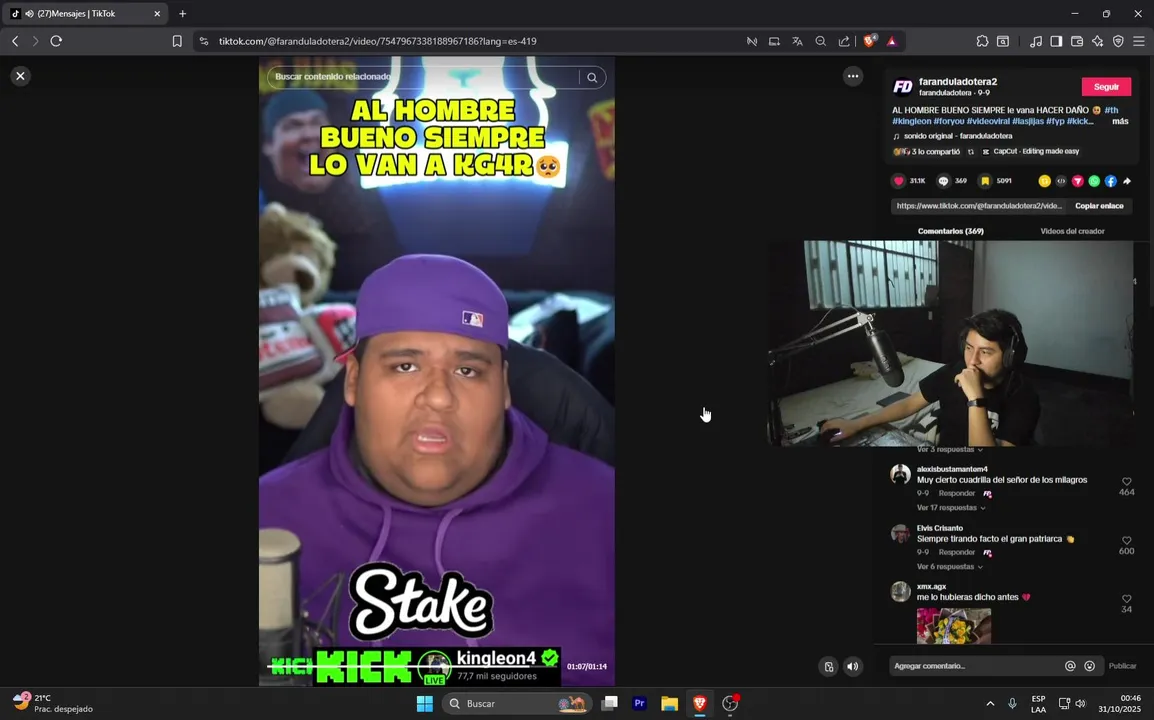1154x720 pixels.
Task: Show hidden system tray icons chevron
Action: pyautogui.click(x=990, y=704)
